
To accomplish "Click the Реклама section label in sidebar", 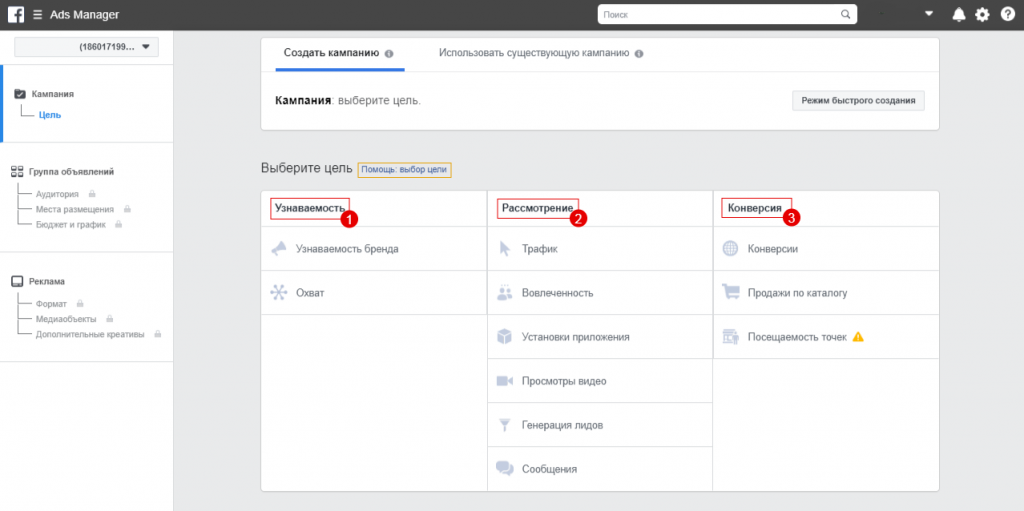I will [47, 282].
